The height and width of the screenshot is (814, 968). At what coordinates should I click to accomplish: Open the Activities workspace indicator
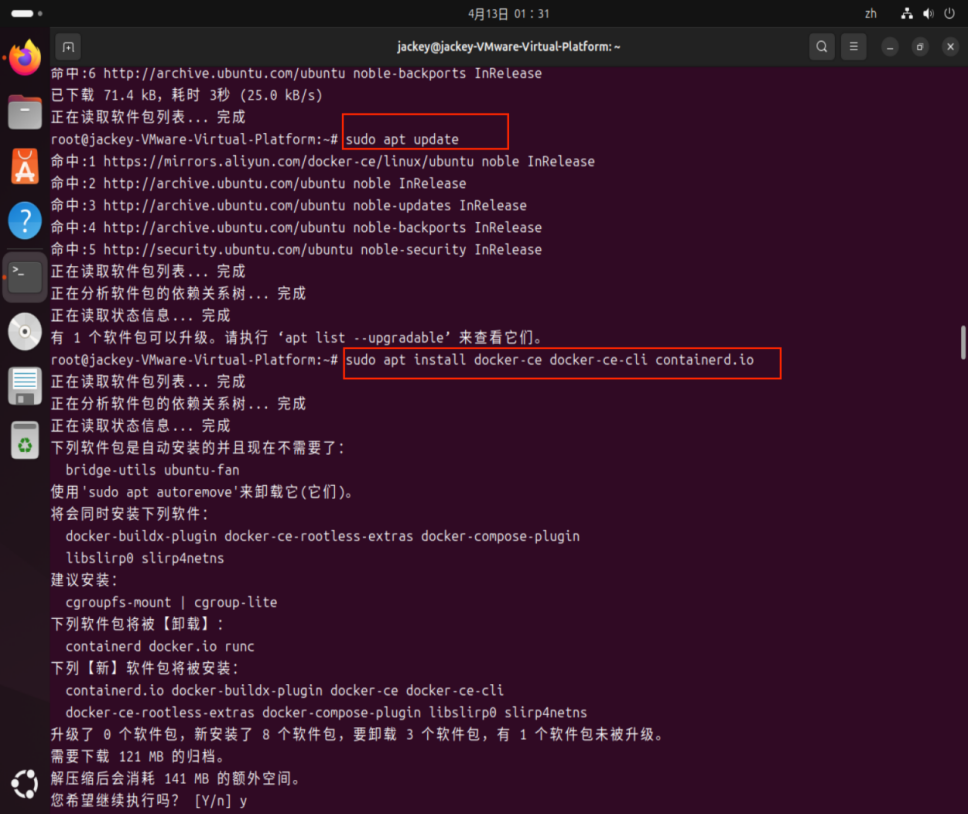[x=27, y=14]
